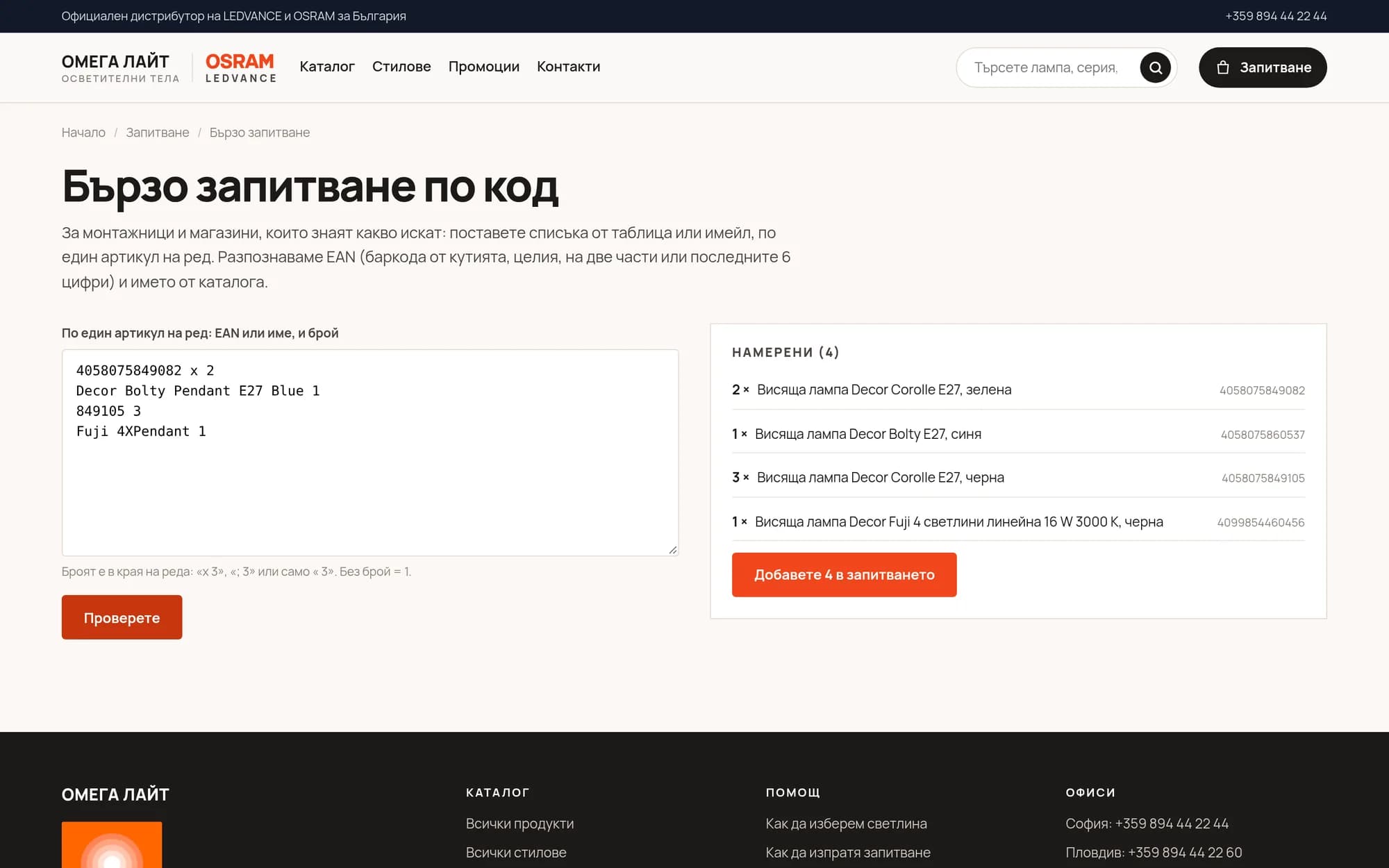Screen dimensions: 1389x868
Task: Select the Decor Corolle E27, черна row
Action: coord(1018,478)
